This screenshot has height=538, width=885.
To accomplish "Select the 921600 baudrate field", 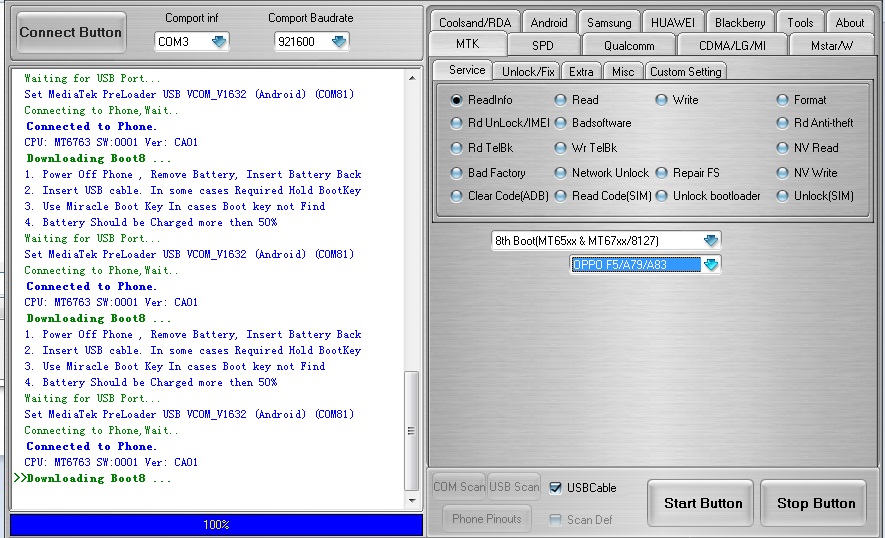I will click(311, 41).
